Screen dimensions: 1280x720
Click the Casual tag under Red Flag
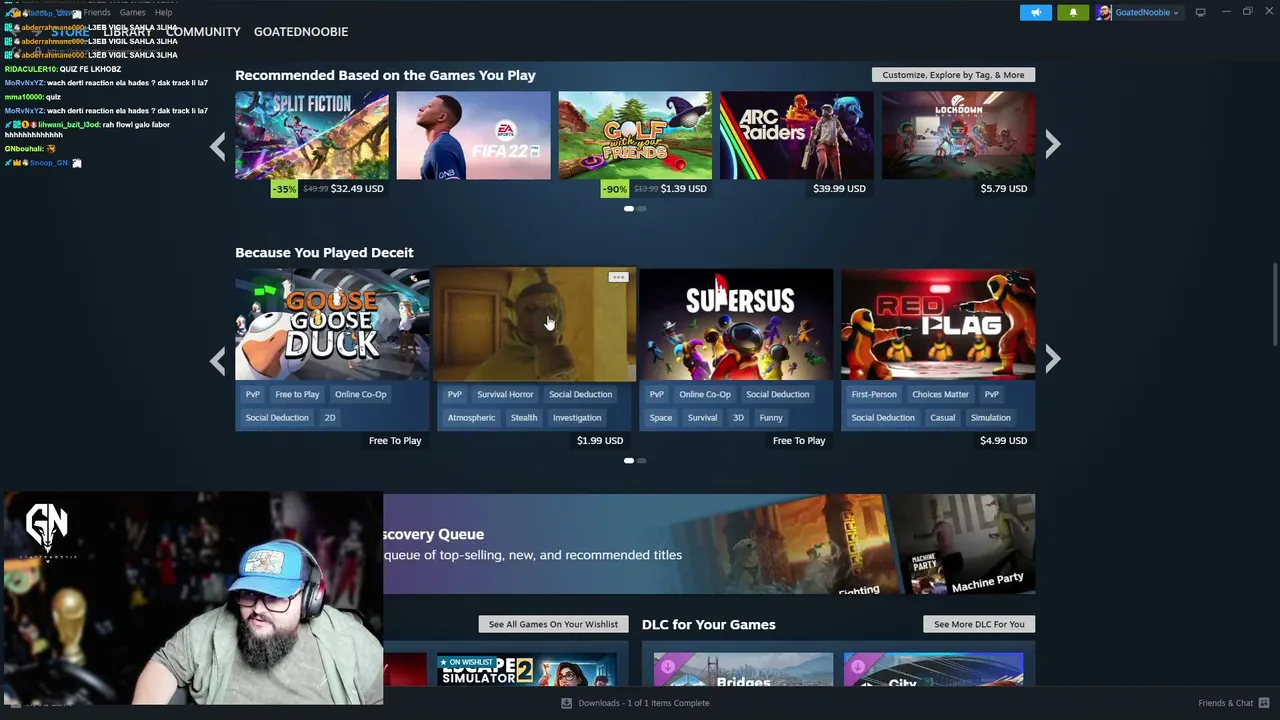point(942,418)
